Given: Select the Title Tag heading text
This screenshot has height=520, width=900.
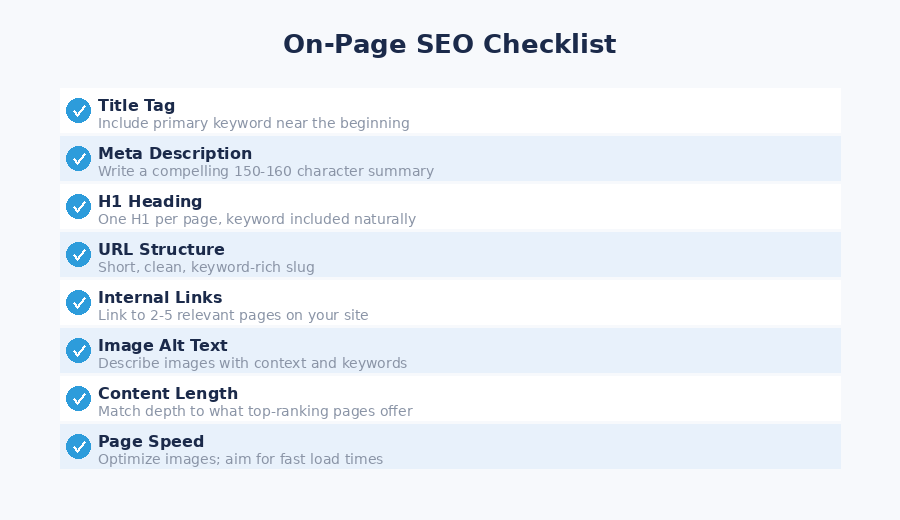Looking at the screenshot, I should (136, 105).
